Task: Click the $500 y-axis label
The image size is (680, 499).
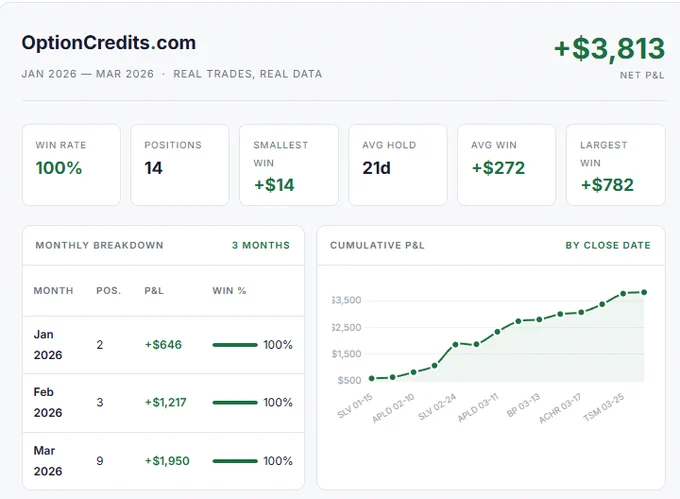Action: (x=350, y=380)
